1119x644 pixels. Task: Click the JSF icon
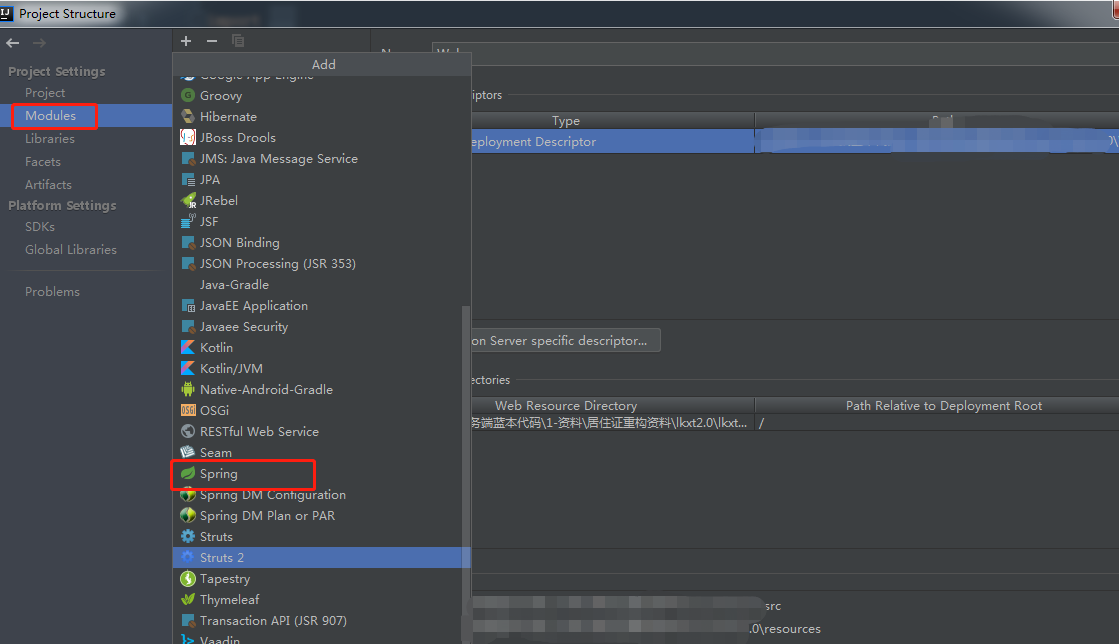click(188, 221)
